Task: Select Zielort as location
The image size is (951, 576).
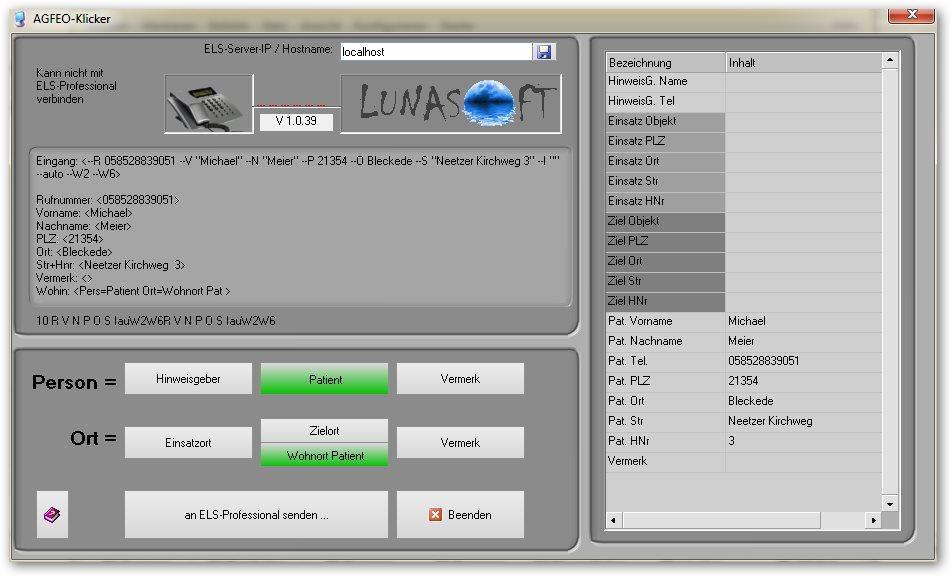Action: tap(324, 431)
